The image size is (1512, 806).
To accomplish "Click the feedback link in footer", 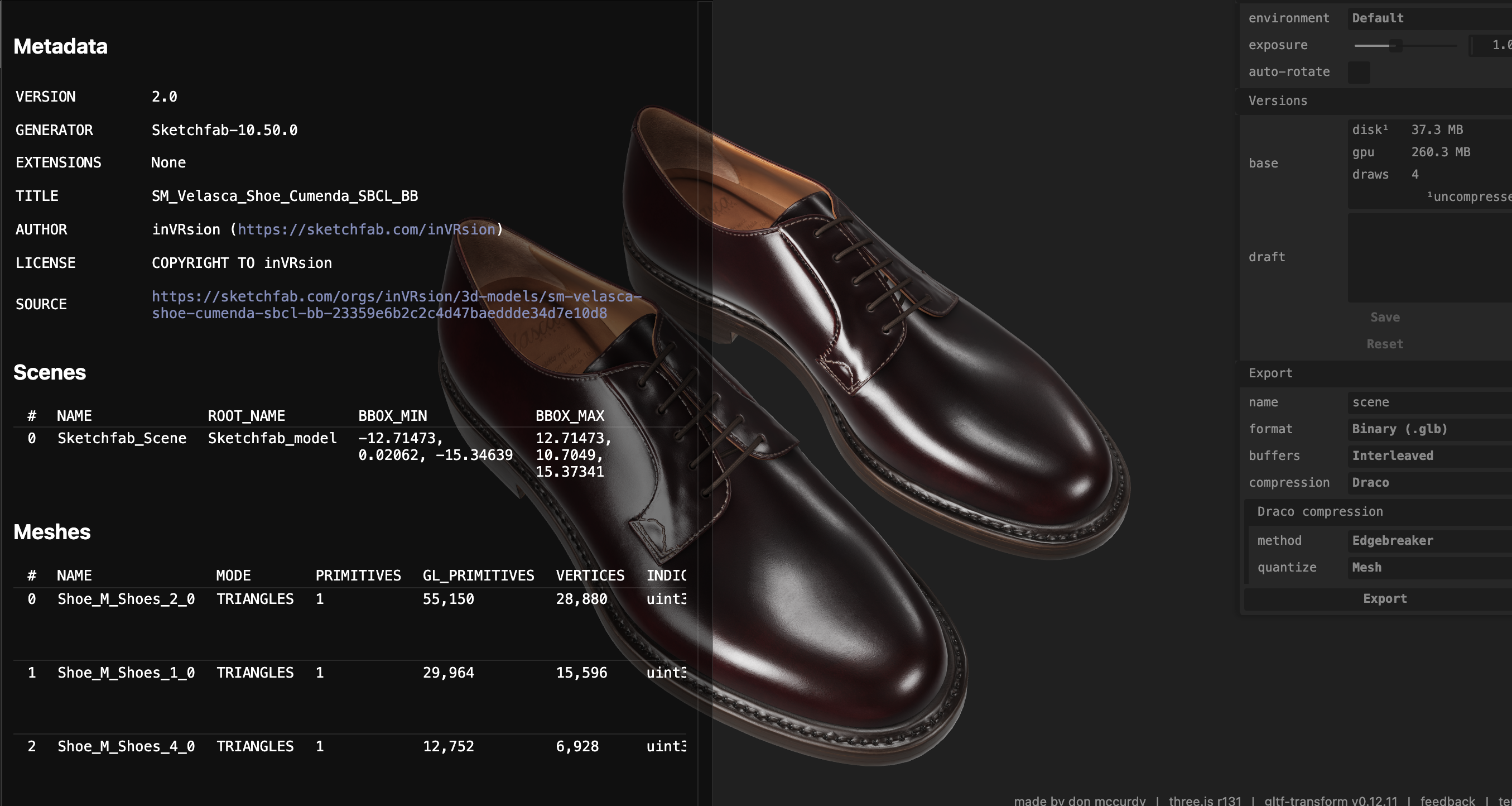I will (x=1447, y=801).
